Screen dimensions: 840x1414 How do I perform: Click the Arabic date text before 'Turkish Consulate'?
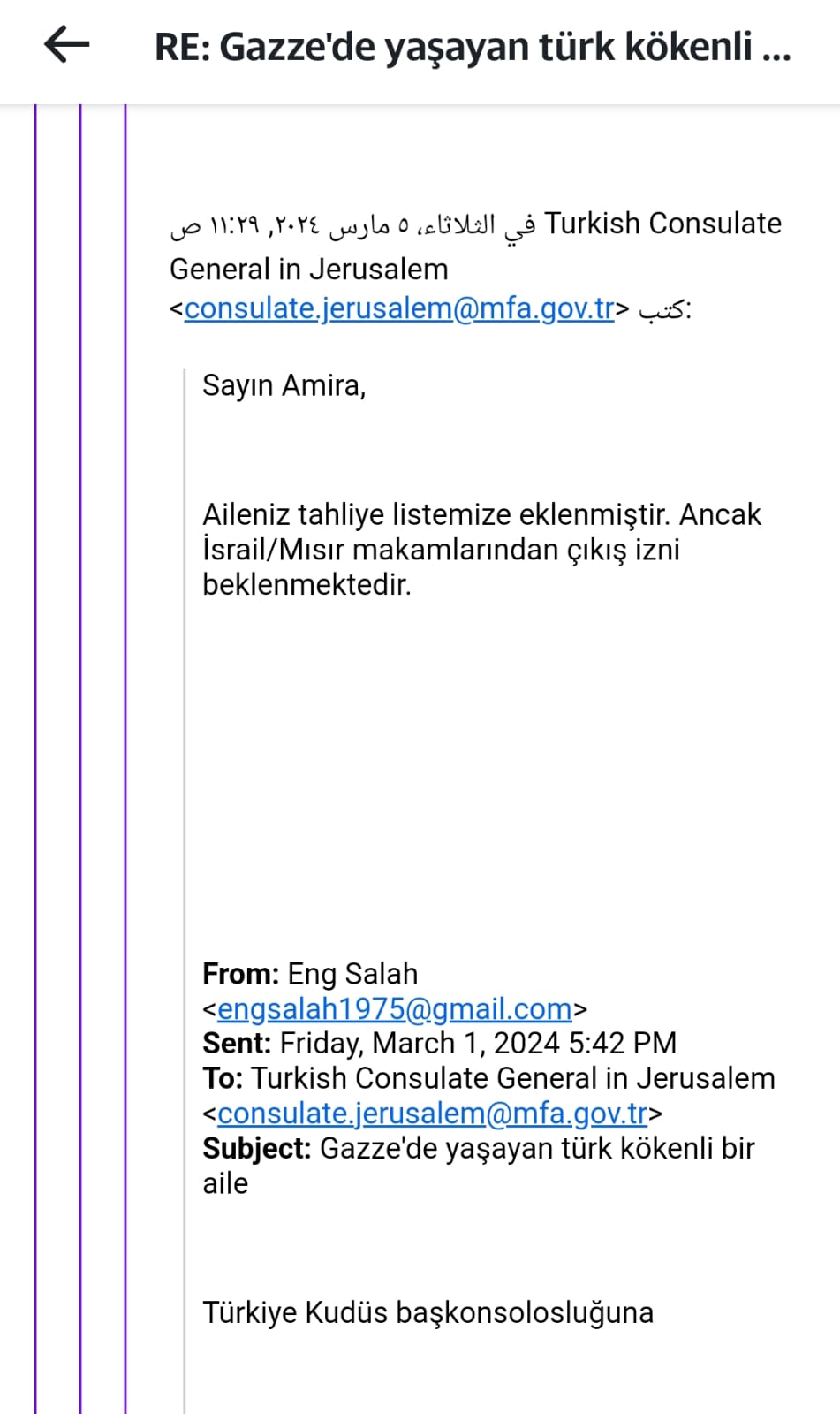pyautogui.click(x=352, y=226)
